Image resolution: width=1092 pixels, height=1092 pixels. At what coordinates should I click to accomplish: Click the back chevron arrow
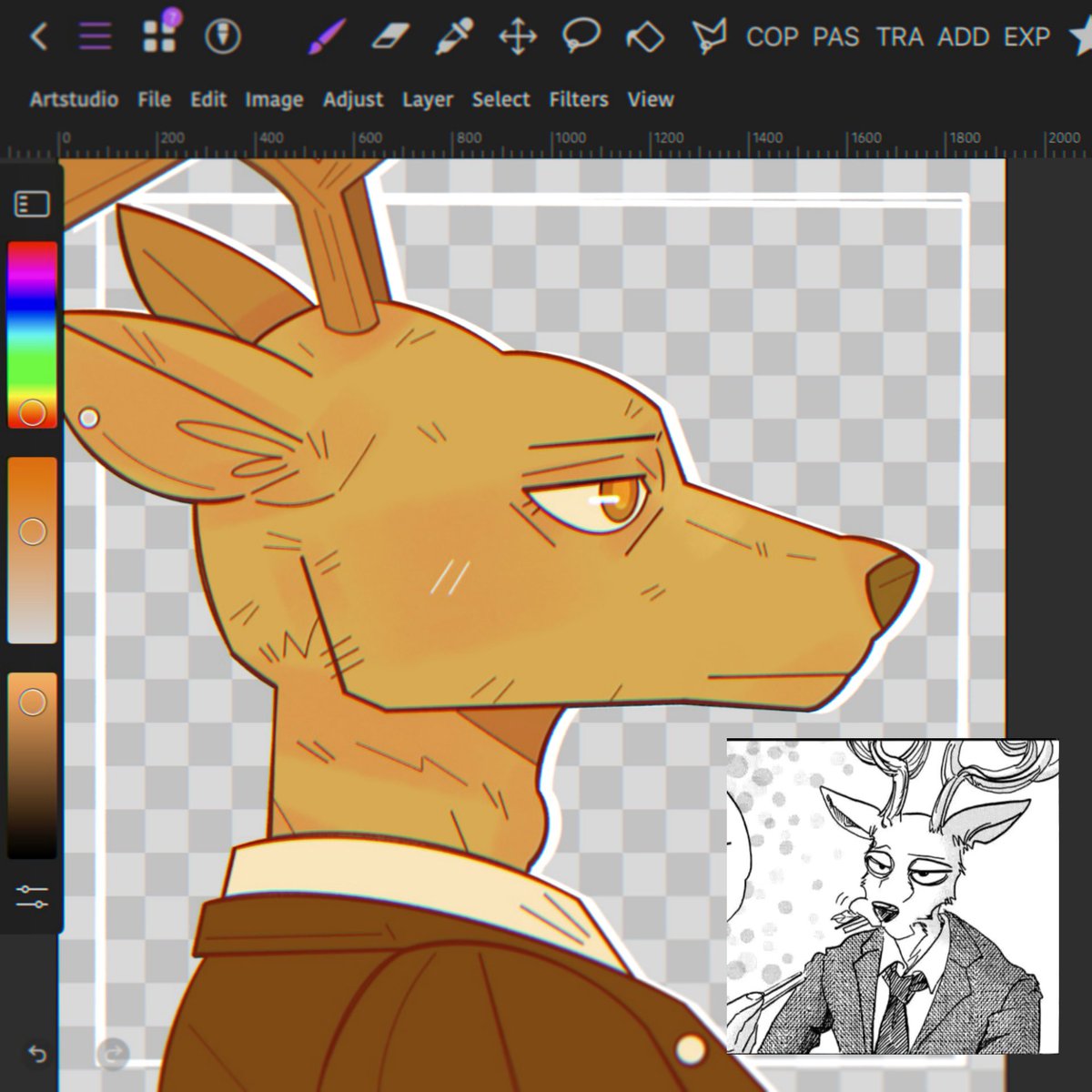coord(39,36)
